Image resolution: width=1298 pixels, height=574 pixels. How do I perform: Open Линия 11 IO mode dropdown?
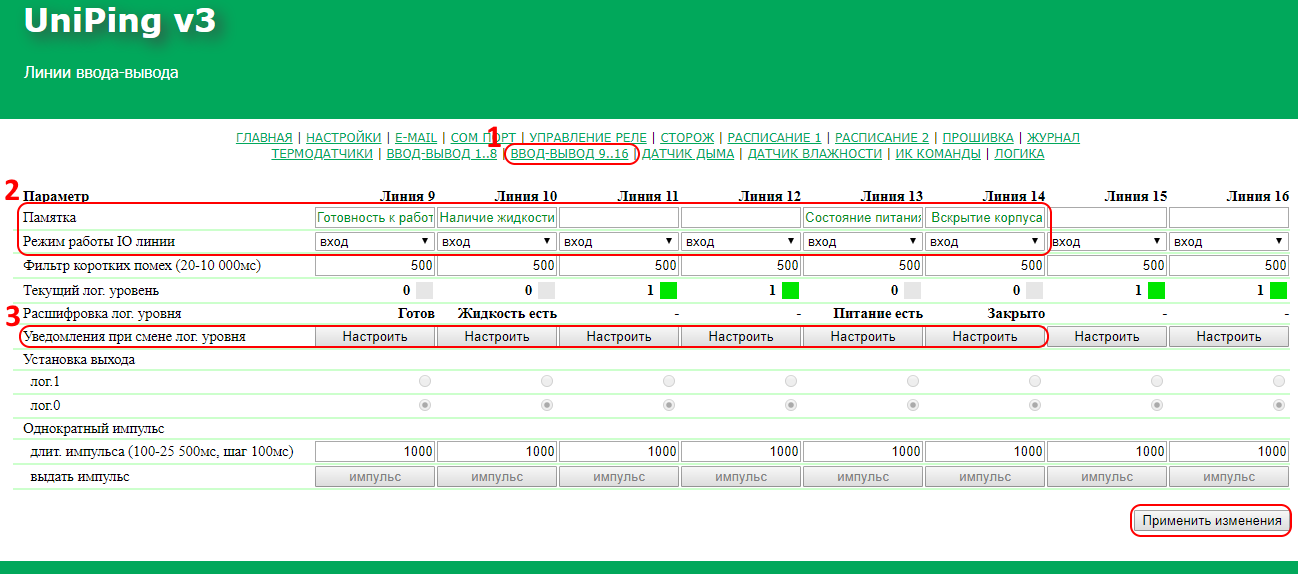click(x=619, y=242)
